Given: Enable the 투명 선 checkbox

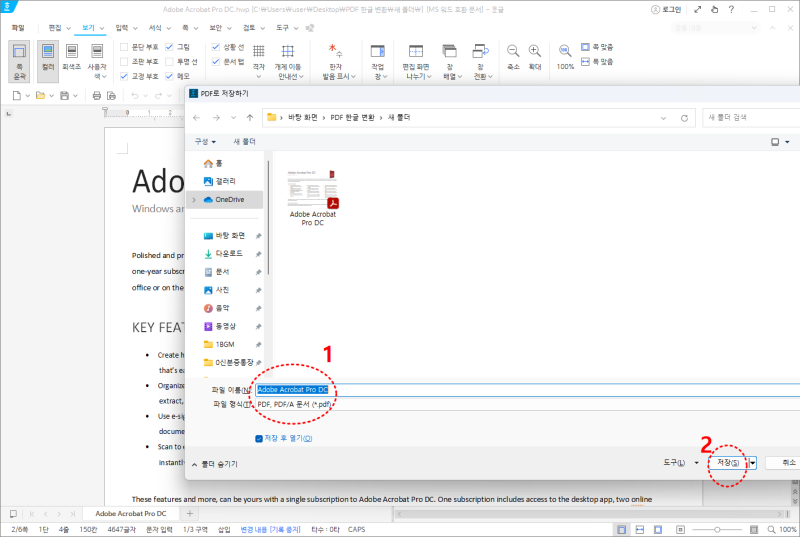Looking at the screenshot, I should click(169, 62).
